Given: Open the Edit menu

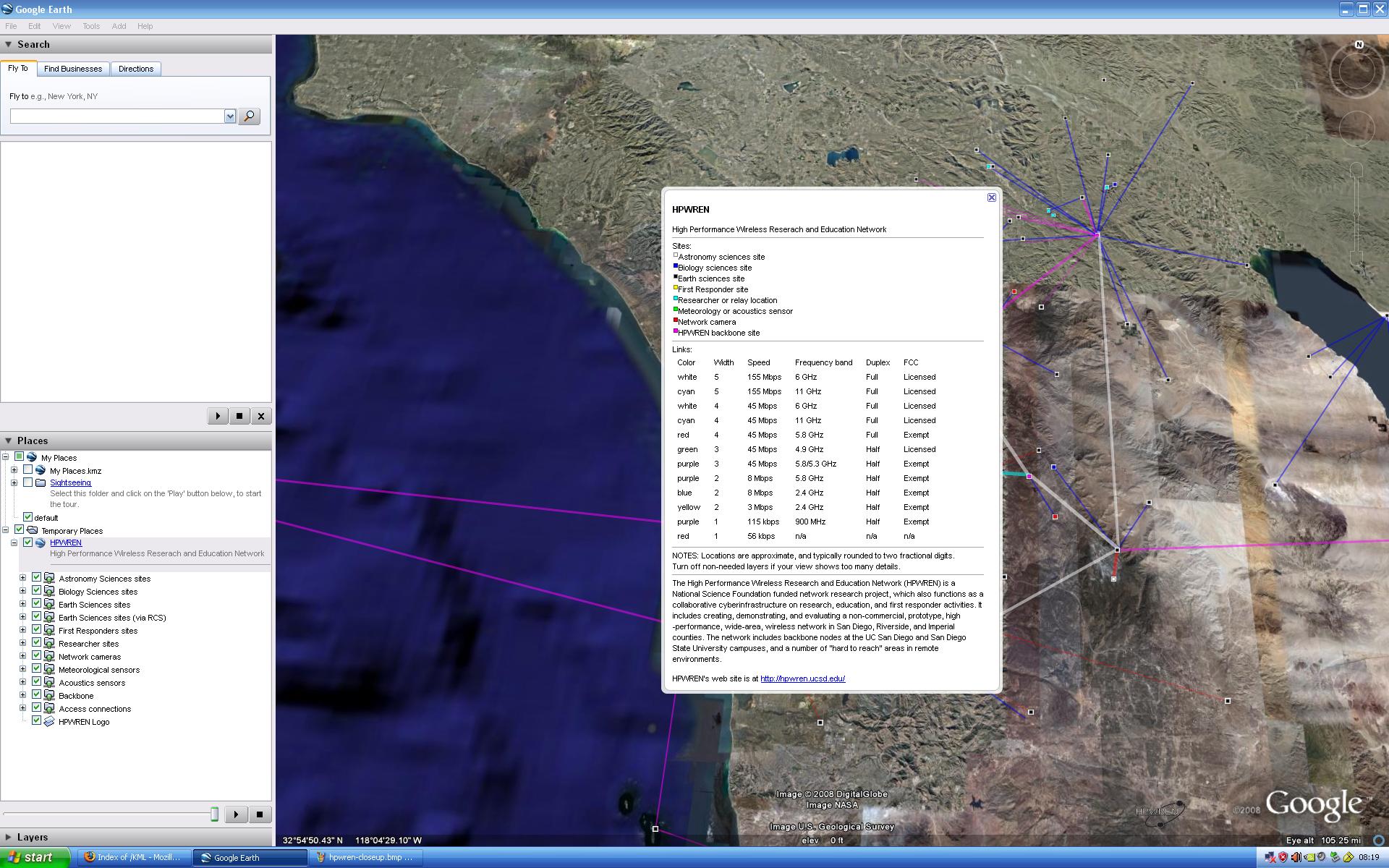Looking at the screenshot, I should [34, 26].
